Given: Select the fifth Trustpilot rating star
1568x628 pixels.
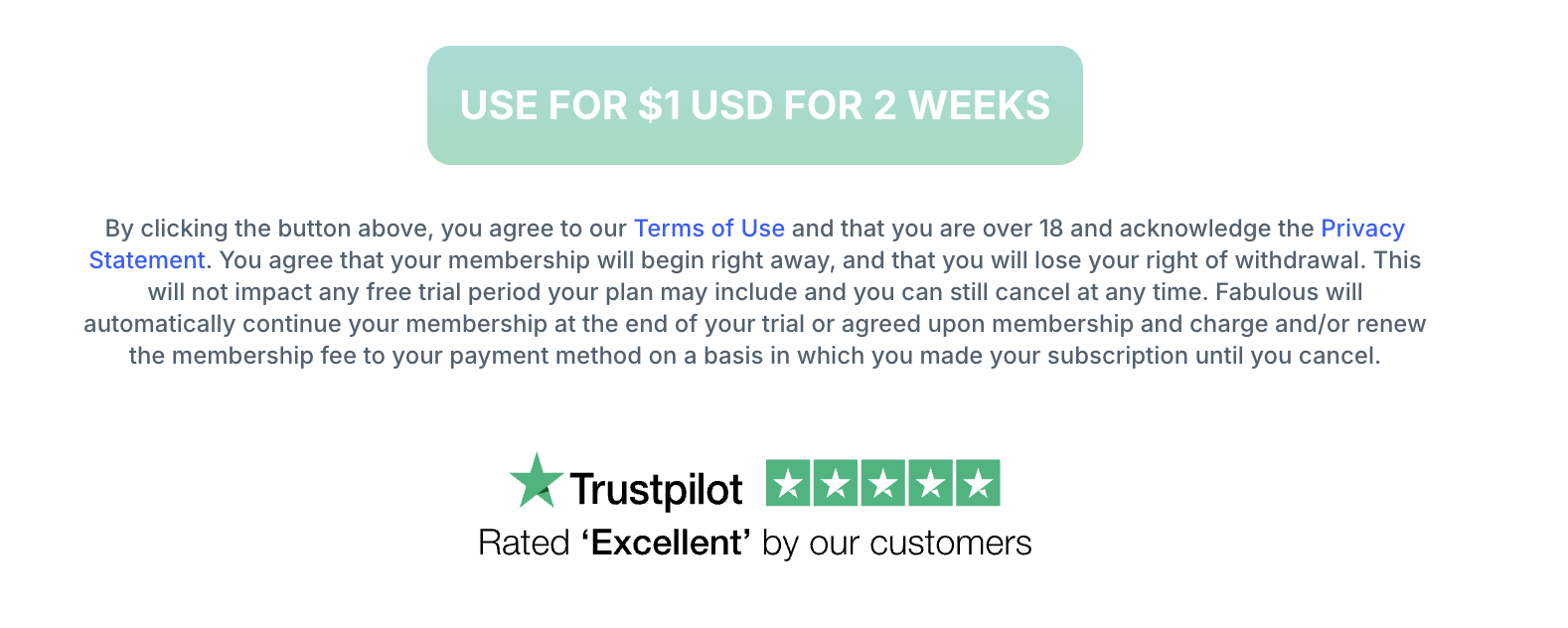Looking at the screenshot, I should click(978, 484).
